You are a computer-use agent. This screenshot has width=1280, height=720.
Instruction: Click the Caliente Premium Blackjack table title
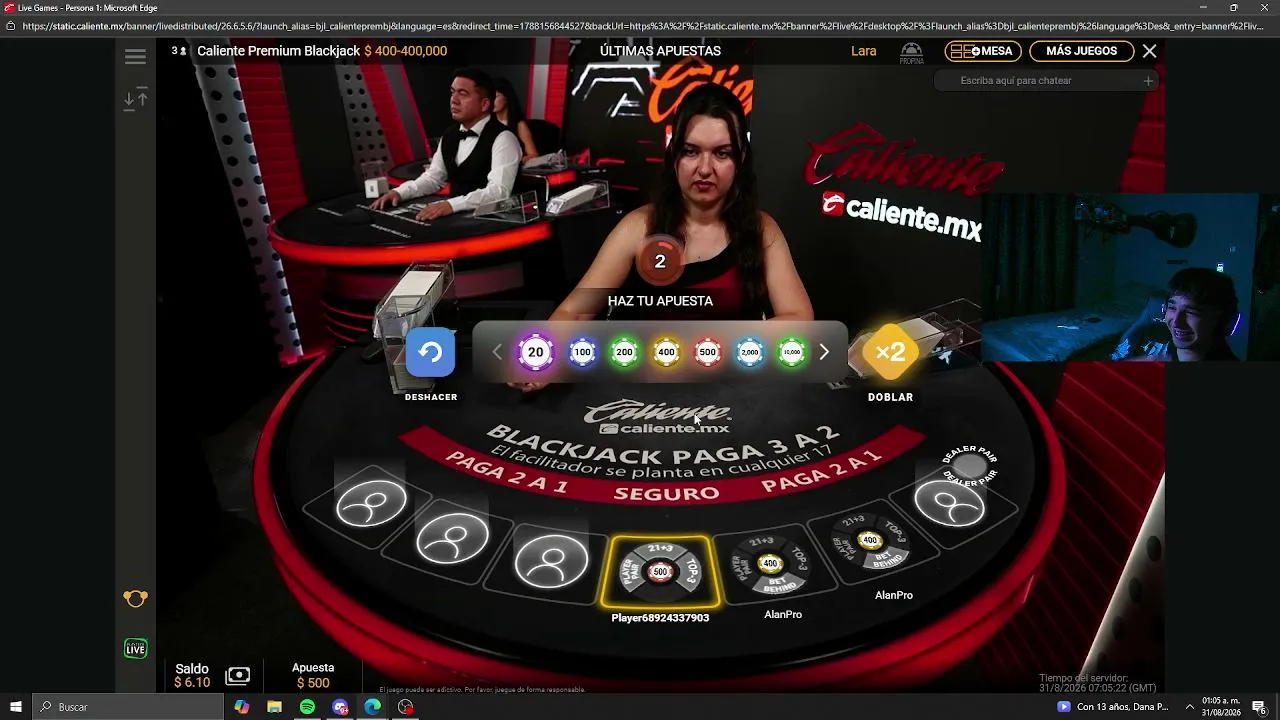tap(278, 51)
